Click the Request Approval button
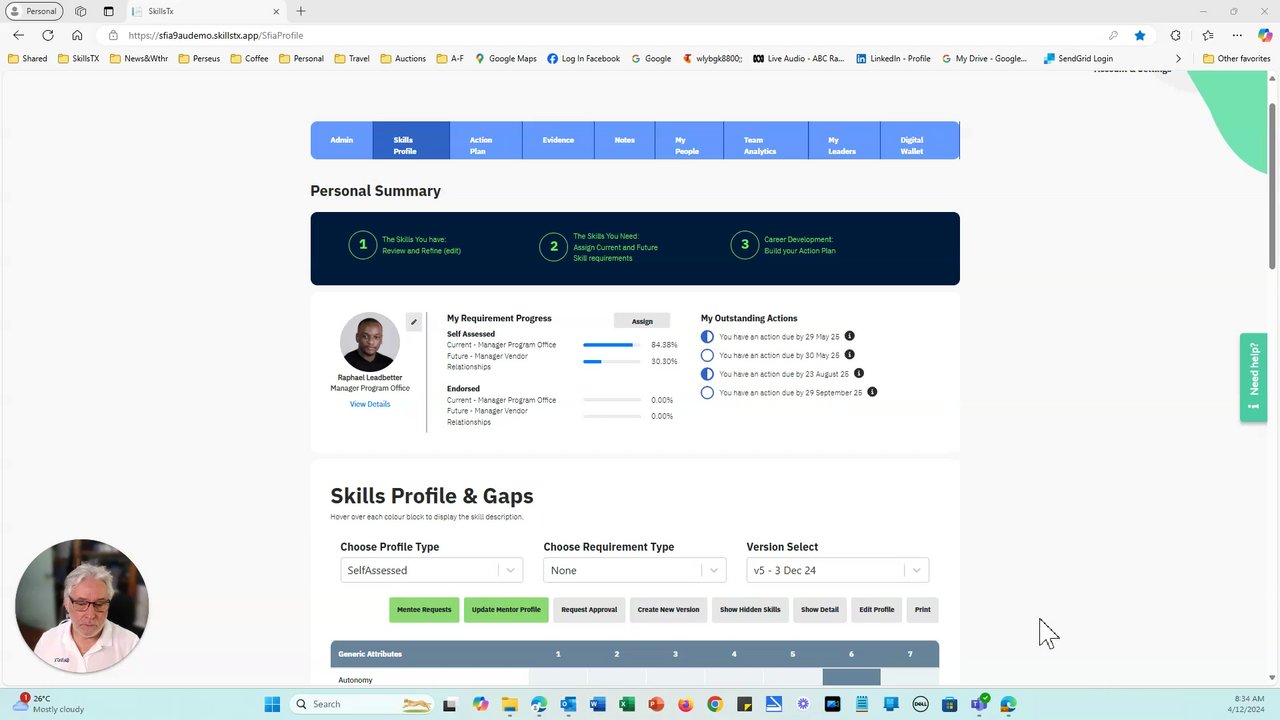The height and width of the screenshot is (720, 1280). [589, 609]
